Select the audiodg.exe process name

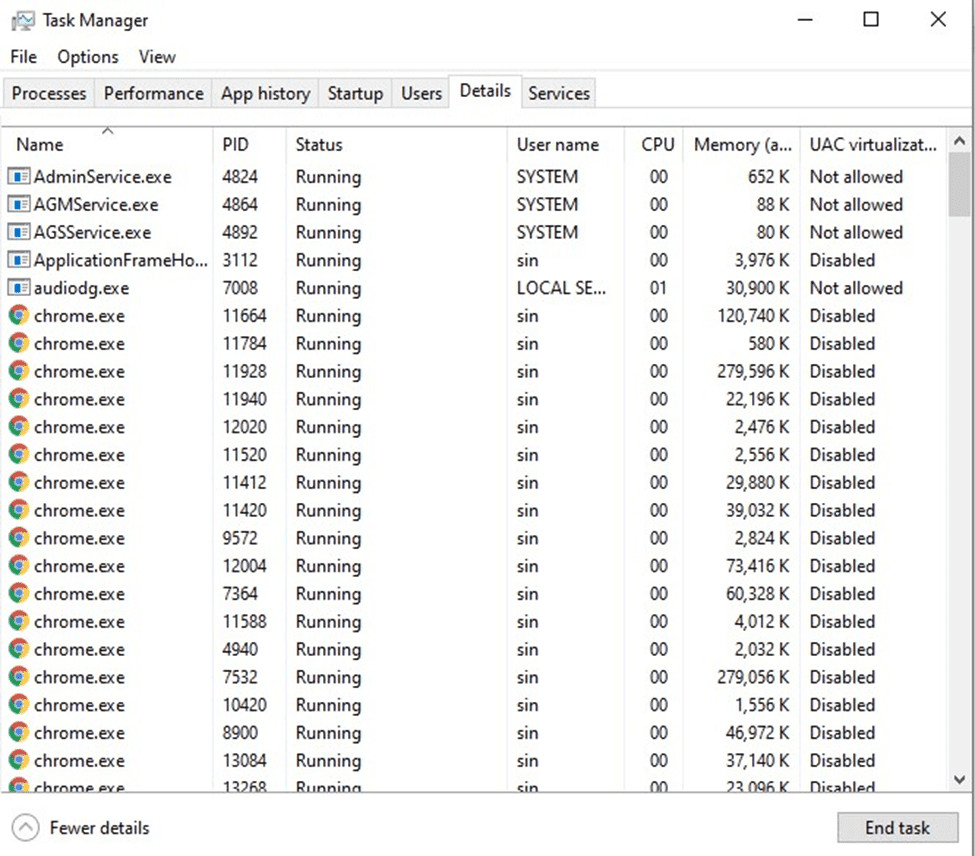coord(81,288)
